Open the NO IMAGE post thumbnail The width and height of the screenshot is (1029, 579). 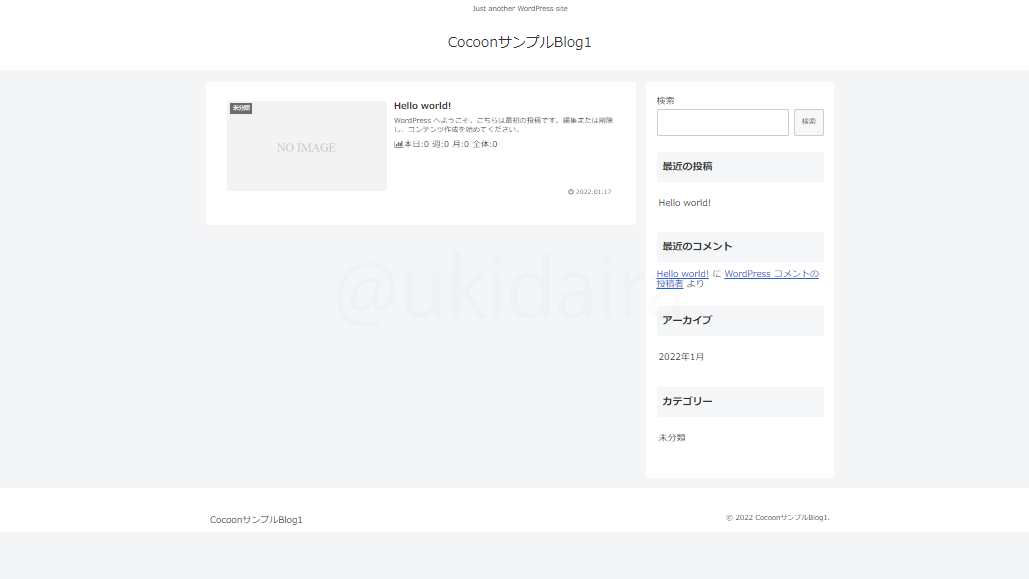tap(307, 146)
